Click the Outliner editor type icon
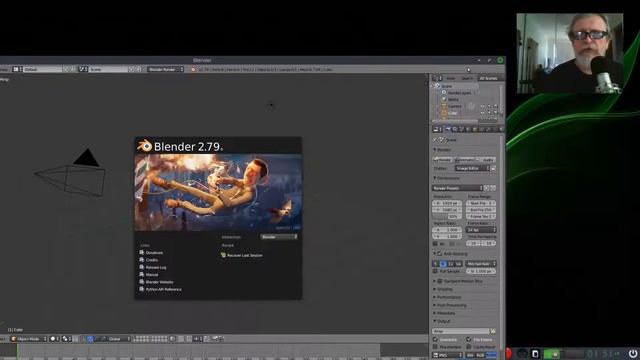The image size is (640, 360). [x=437, y=78]
